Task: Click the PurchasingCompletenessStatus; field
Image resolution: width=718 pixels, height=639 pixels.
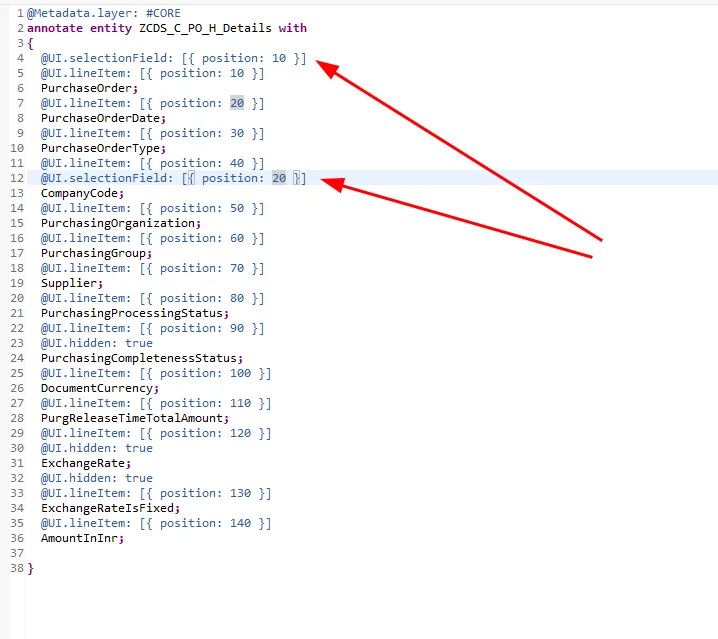Action: [x=142, y=358]
